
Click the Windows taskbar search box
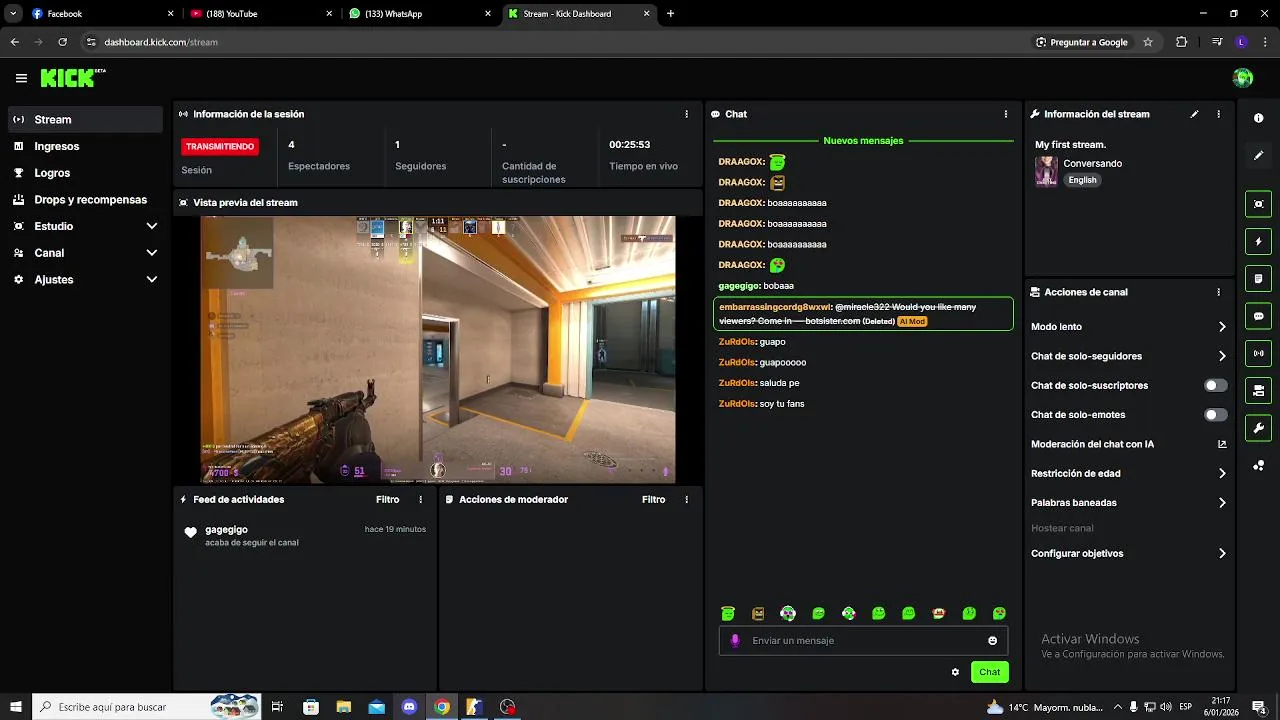tap(147, 707)
